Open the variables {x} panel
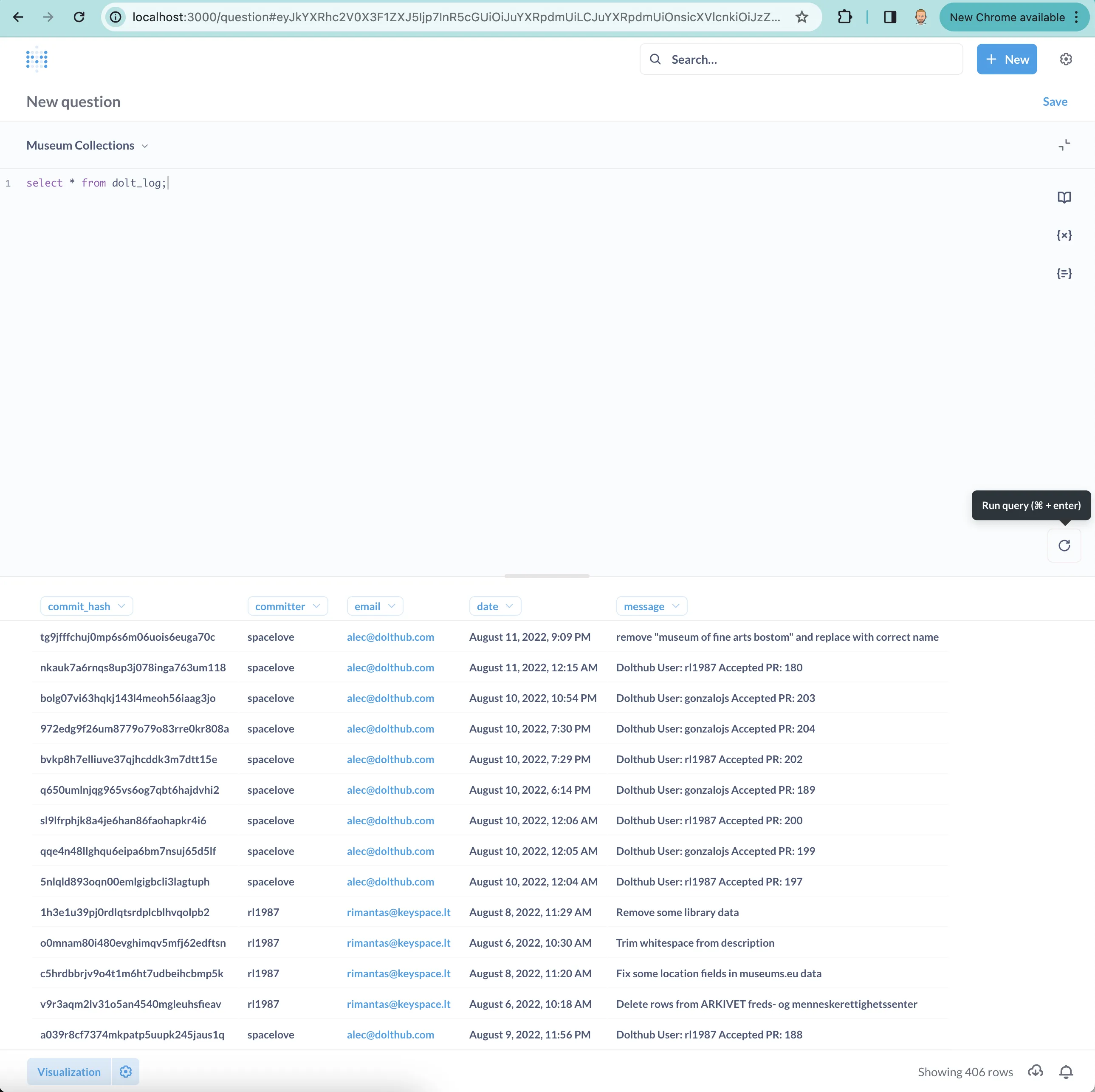Screen dimensions: 1095x1092 pyautogui.click(x=1064, y=235)
